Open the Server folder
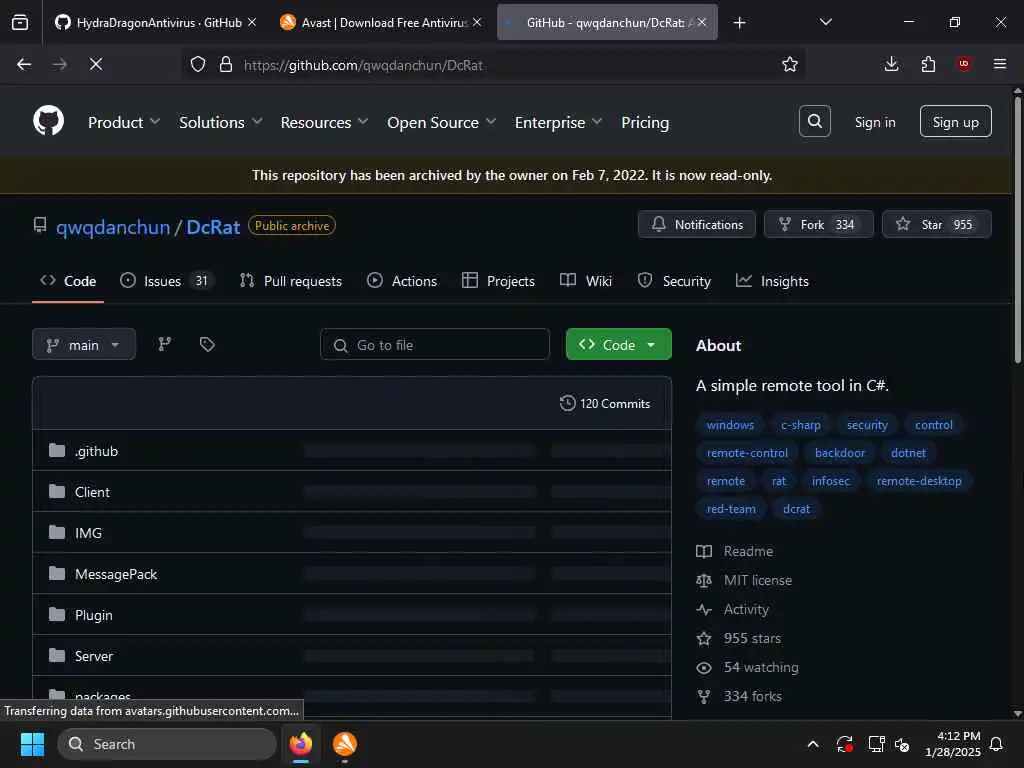The height and width of the screenshot is (768, 1024). tap(93, 656)
